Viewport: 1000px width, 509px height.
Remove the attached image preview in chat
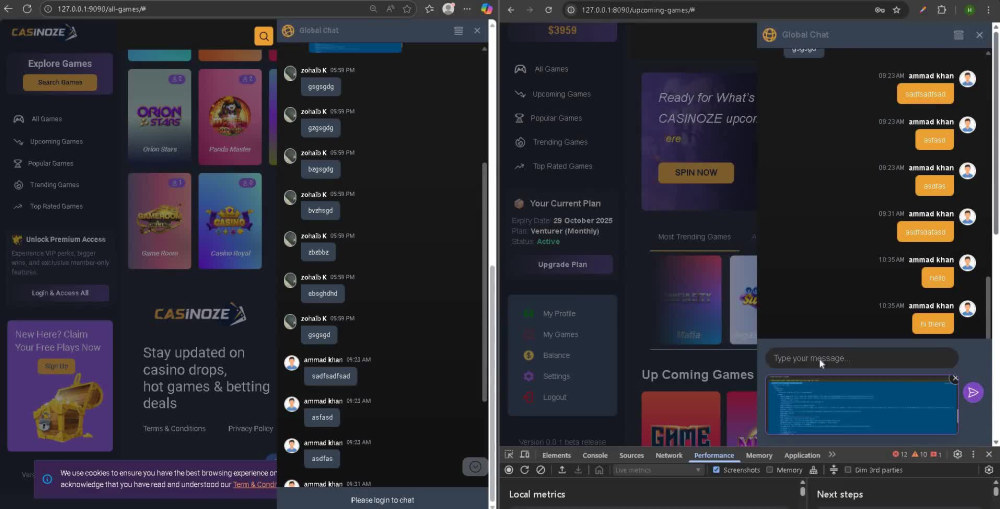pyautogui.click(x=955, y=379)
